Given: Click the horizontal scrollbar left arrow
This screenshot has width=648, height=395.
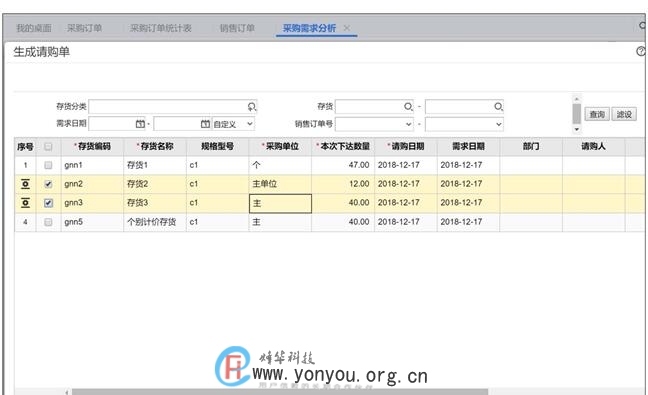Looking at the screenshot, I should click(x=67, y=392).
